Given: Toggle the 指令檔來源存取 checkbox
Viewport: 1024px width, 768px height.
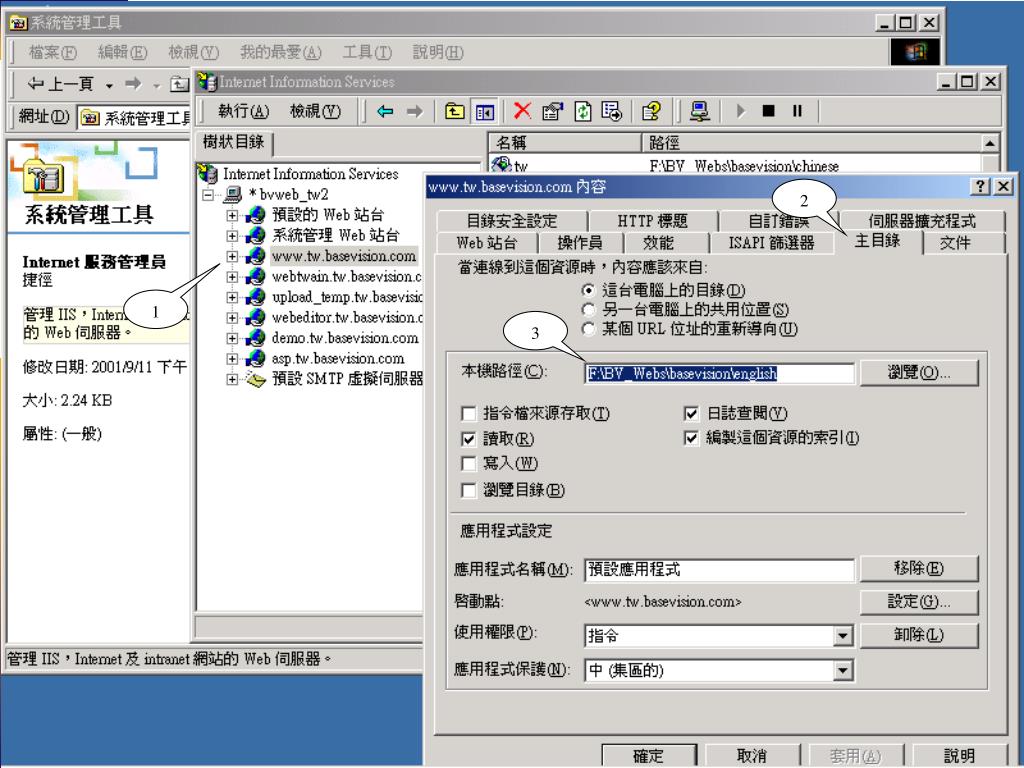Looking at the screenshot, I should coord(468,413).
